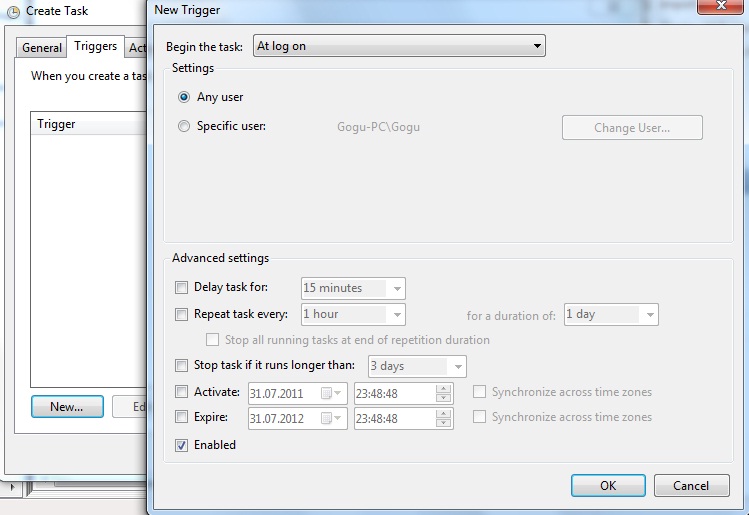Click the Expire time field 23:48:48

click(395, 418)
